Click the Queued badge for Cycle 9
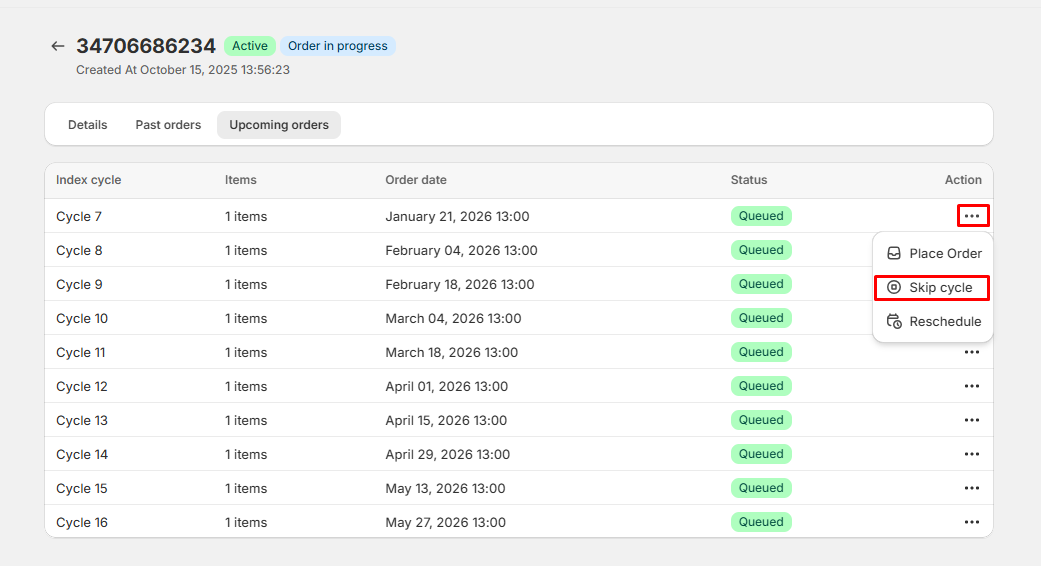 [761, 284]
